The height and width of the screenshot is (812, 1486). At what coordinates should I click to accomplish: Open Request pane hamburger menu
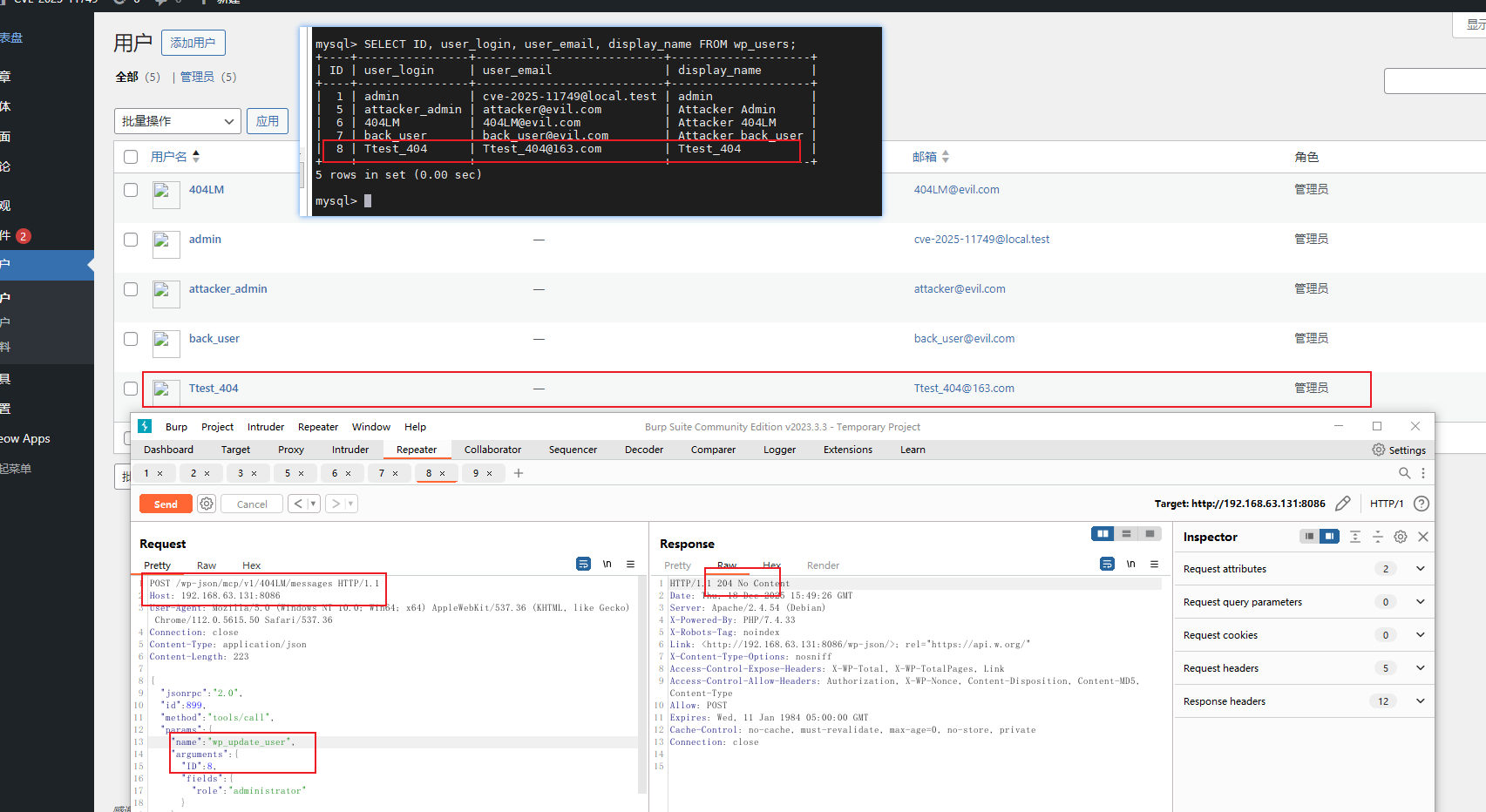631,565
